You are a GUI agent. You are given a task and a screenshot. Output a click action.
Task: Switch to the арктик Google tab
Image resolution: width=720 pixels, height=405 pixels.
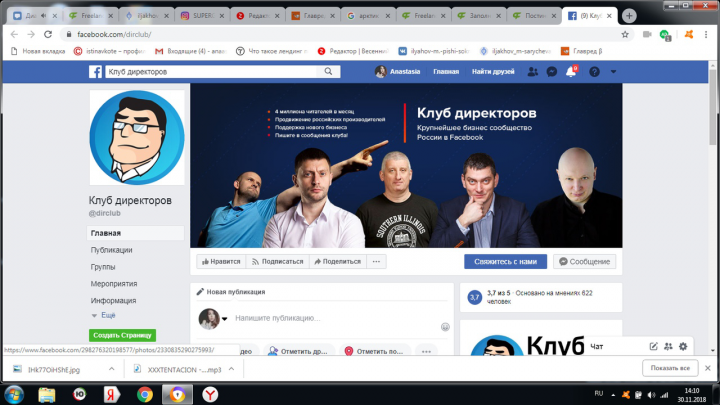[x=368, y=16]
